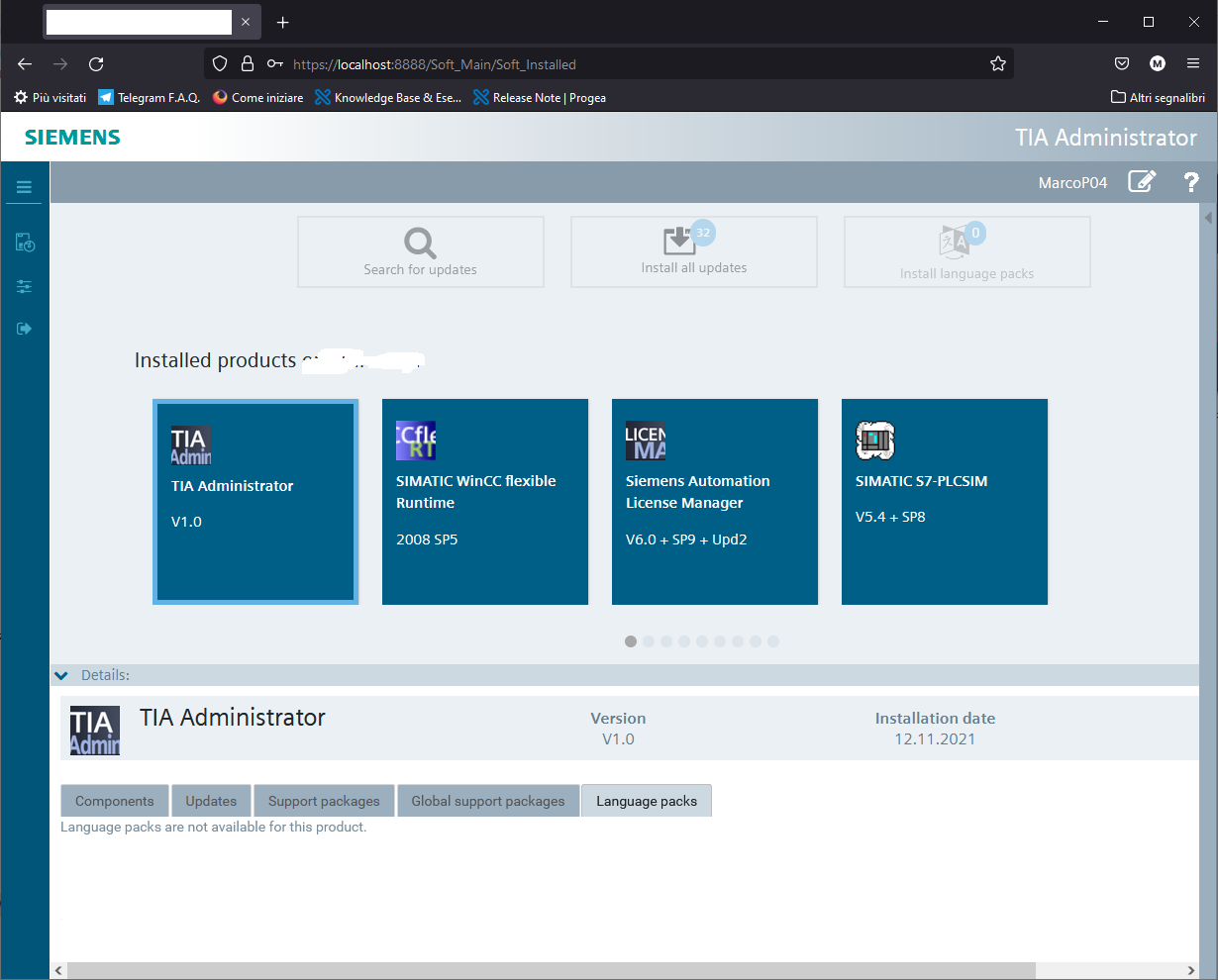The width and height of the screenshot is (1218, 980).
Task: Click the TIA Administrator header title
Action: pyautogui.click(x=1106, y=138)
